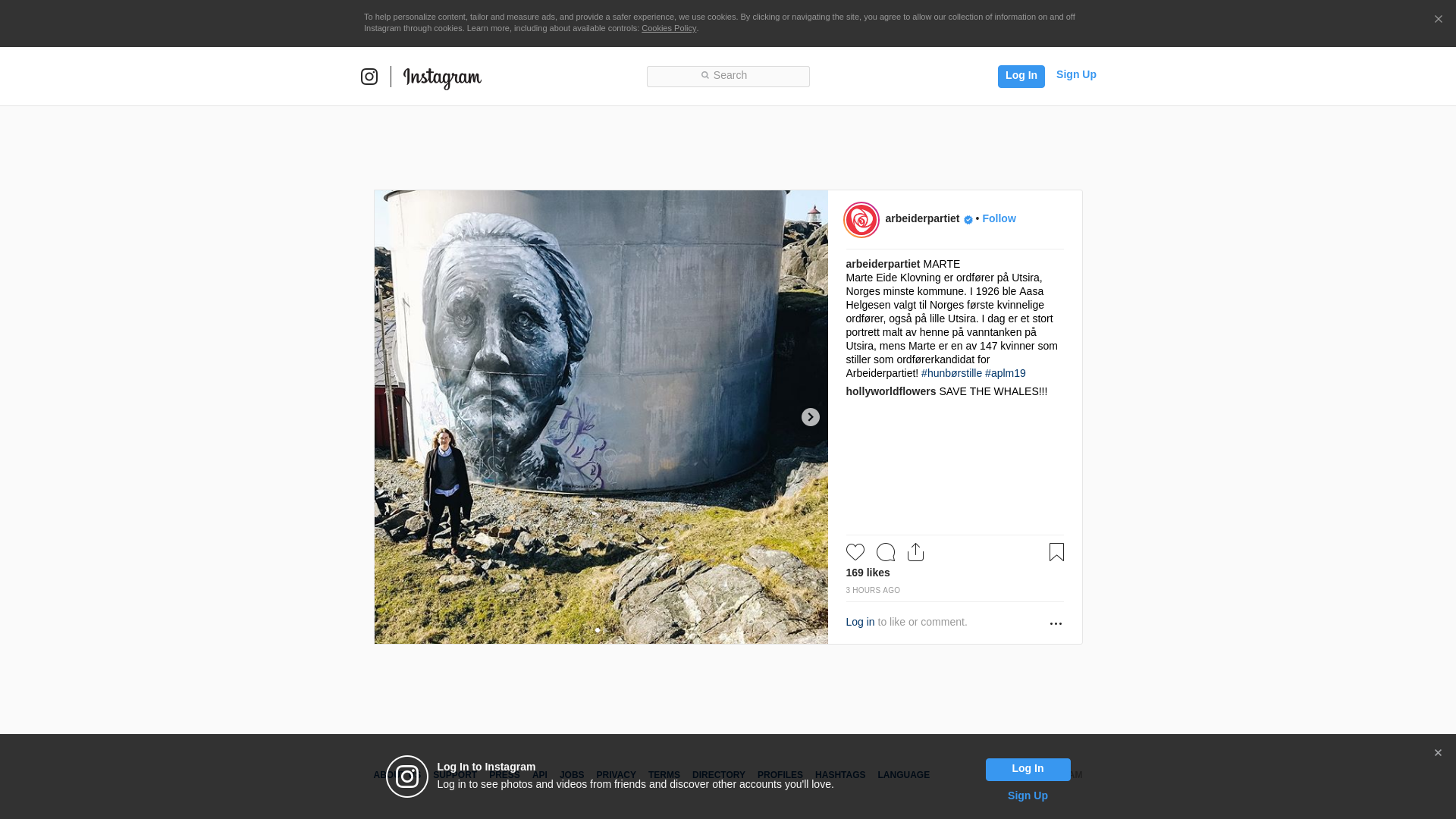Screen dimensions: 1456x819
Task: Click the Instagram logo in bottom banner
Action: [407, 777]
